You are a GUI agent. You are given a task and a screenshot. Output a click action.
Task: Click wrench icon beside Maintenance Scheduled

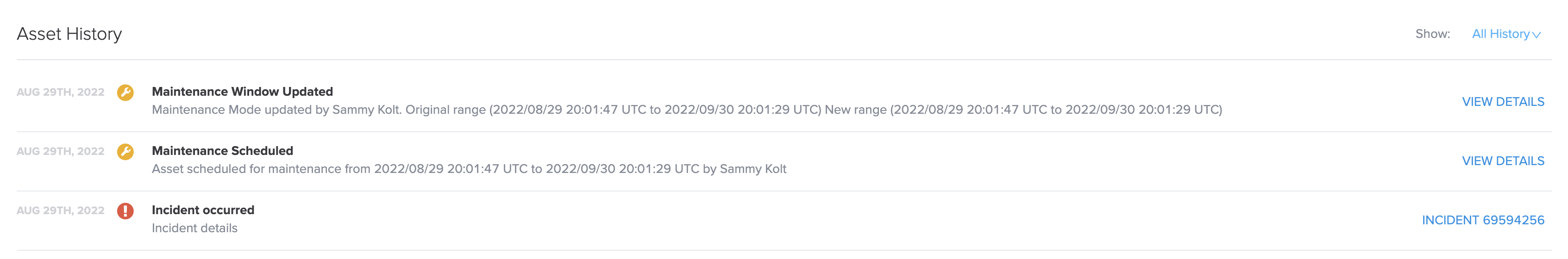pyautogui.click(x=125, y=151)
